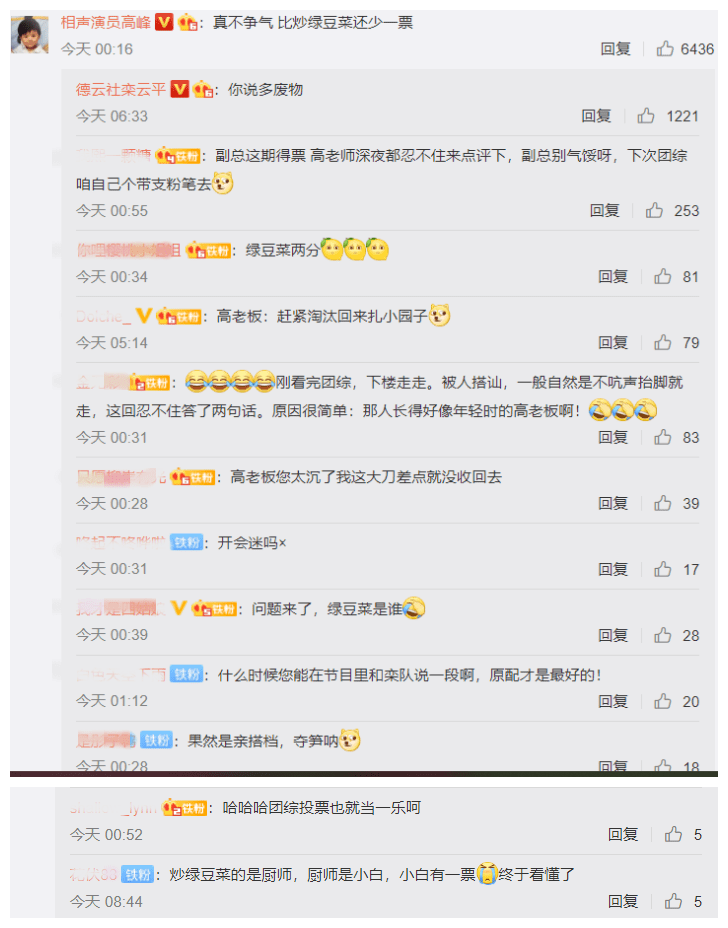
Task: Click the verified V badge beside 相声演员高峰
Action: tap(164, 23)
